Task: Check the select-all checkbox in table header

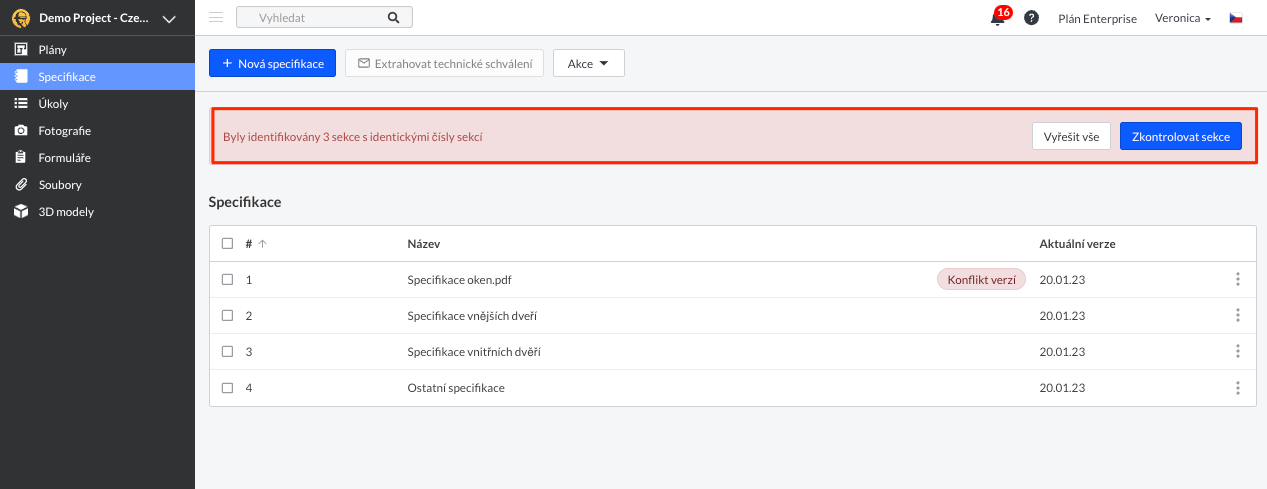Action: (227, 244)
